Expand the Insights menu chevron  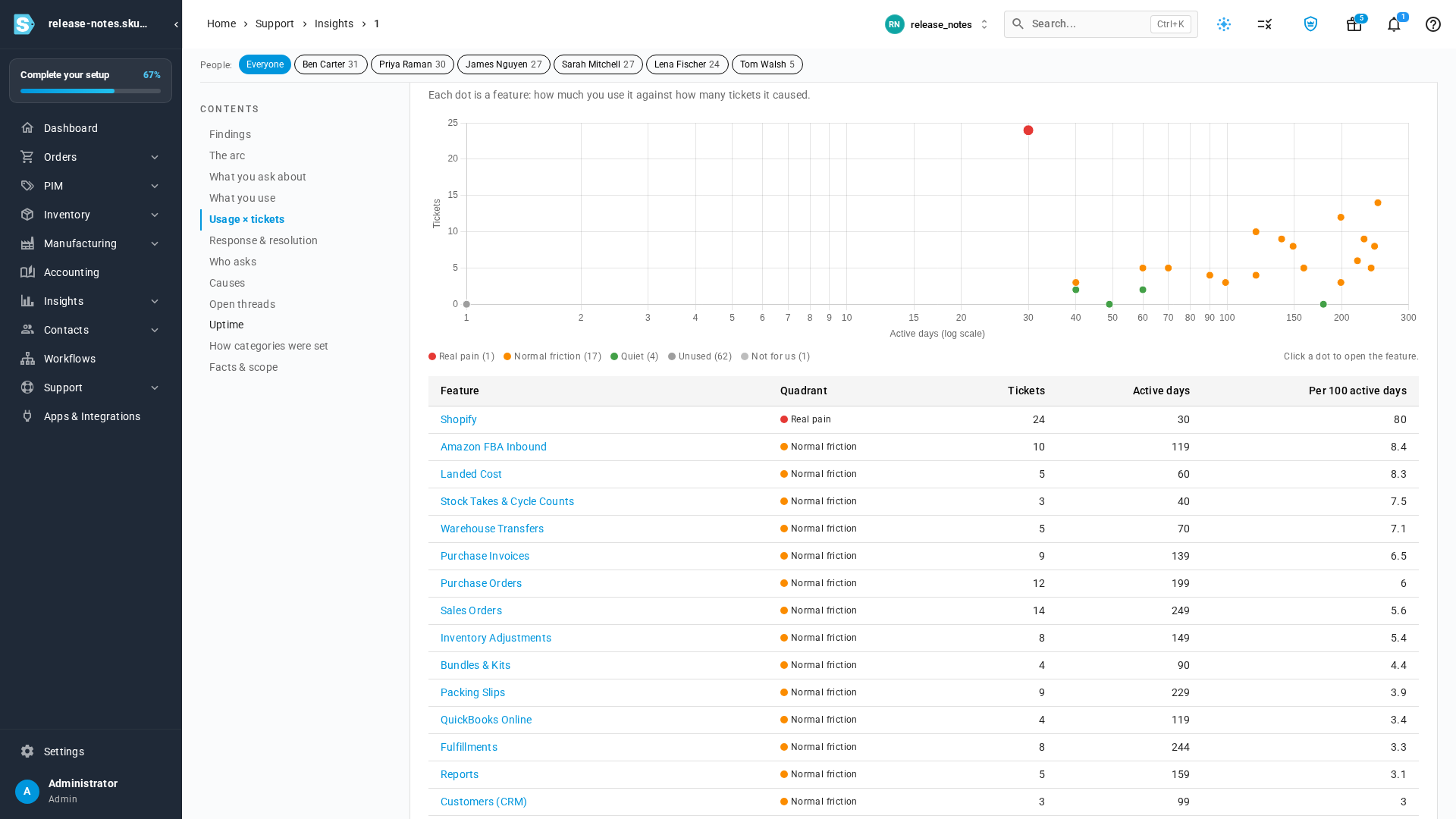click(x=155, y=301)
